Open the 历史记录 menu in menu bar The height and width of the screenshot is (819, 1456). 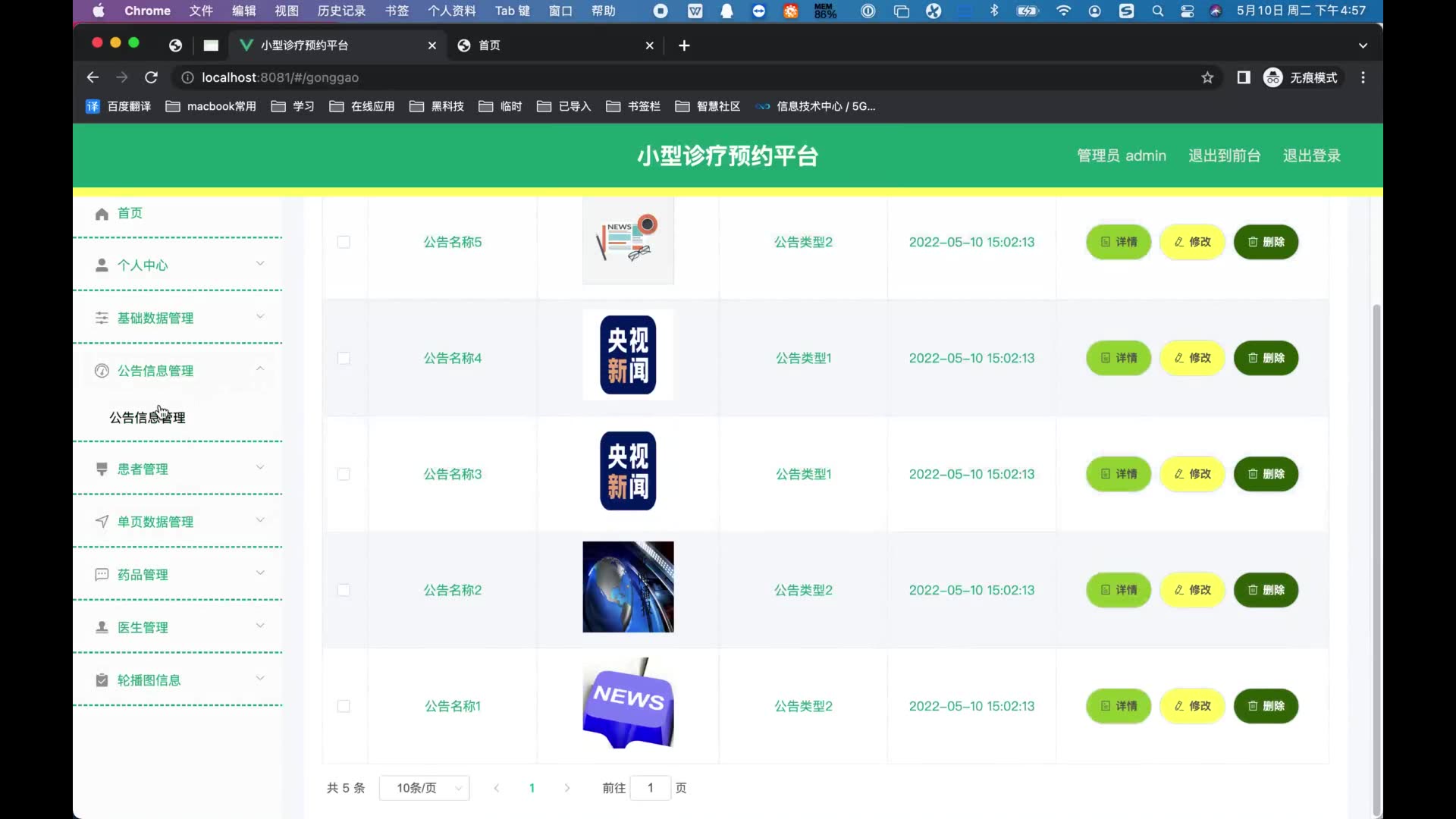coord(341,11)
